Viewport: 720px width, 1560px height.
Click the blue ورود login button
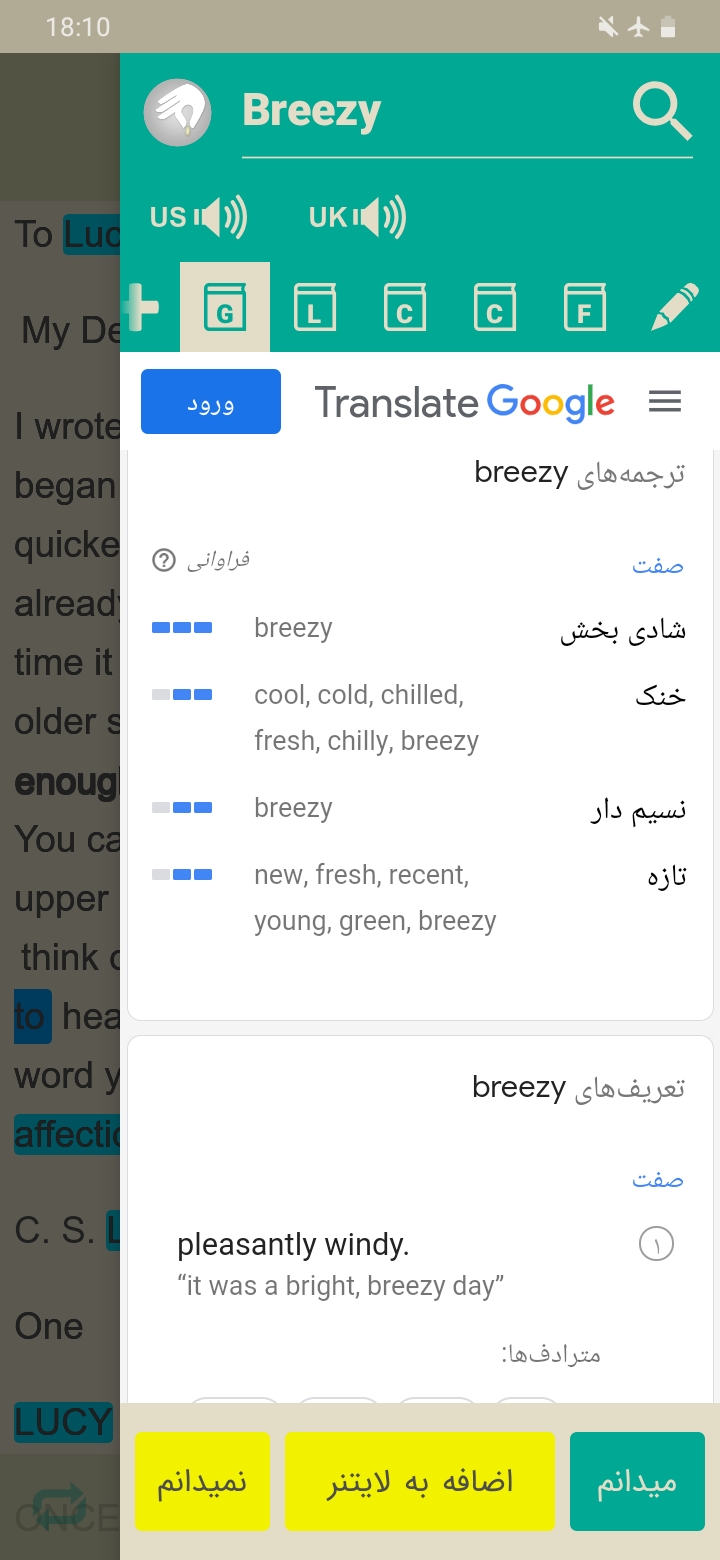tap(211, 402)
